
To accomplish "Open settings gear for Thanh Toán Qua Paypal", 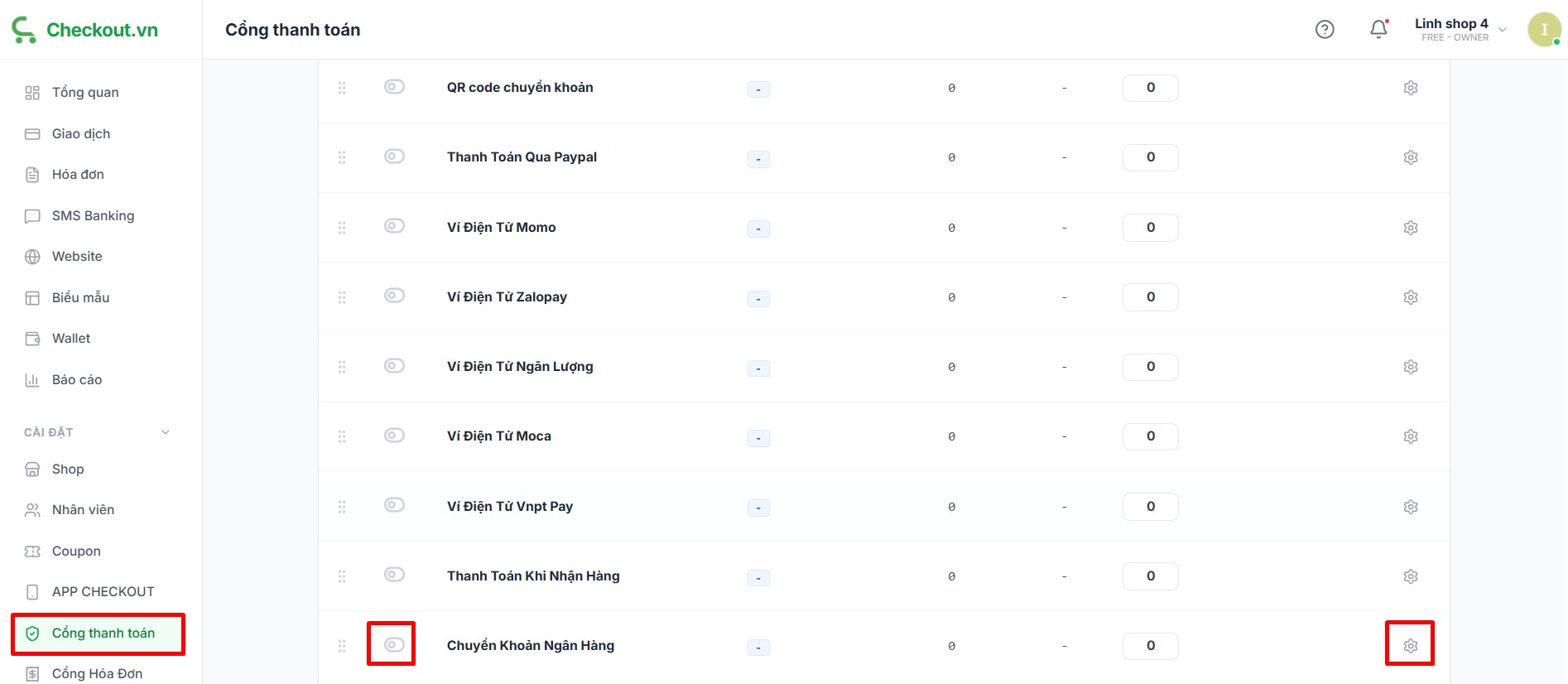I will [1411, 157].
